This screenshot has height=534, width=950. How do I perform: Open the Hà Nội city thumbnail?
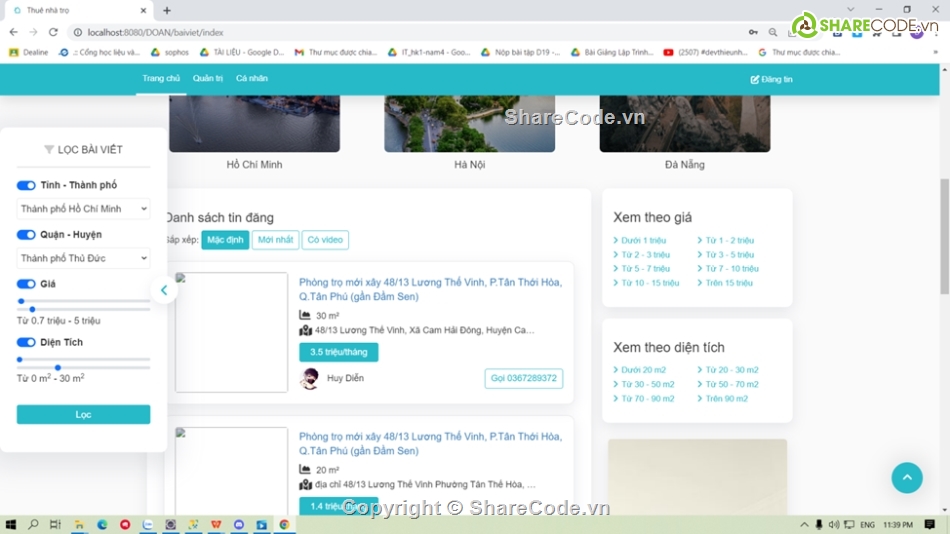[x=470, y=124]
